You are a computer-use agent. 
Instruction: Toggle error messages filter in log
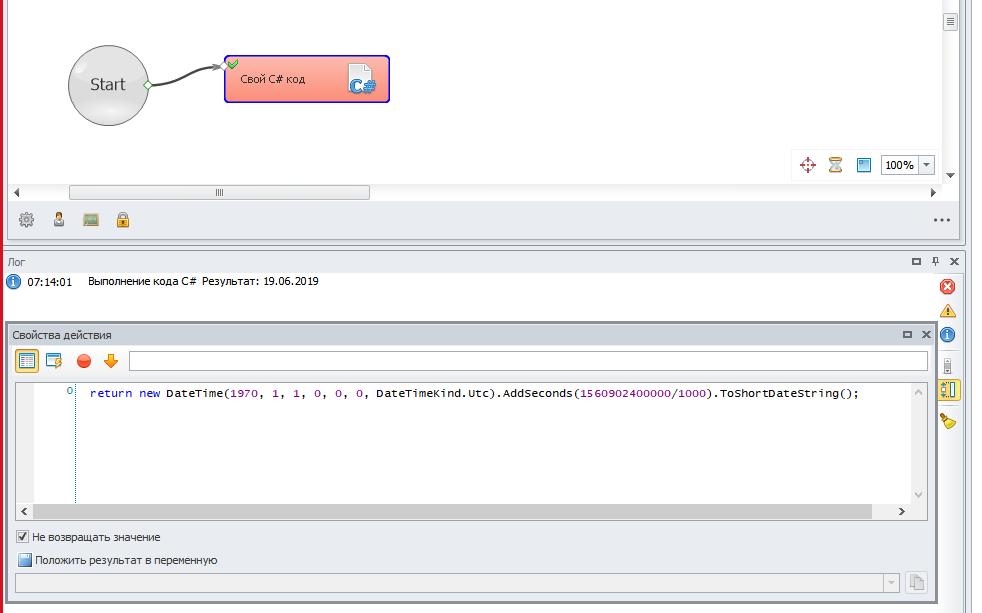point(948,287)
